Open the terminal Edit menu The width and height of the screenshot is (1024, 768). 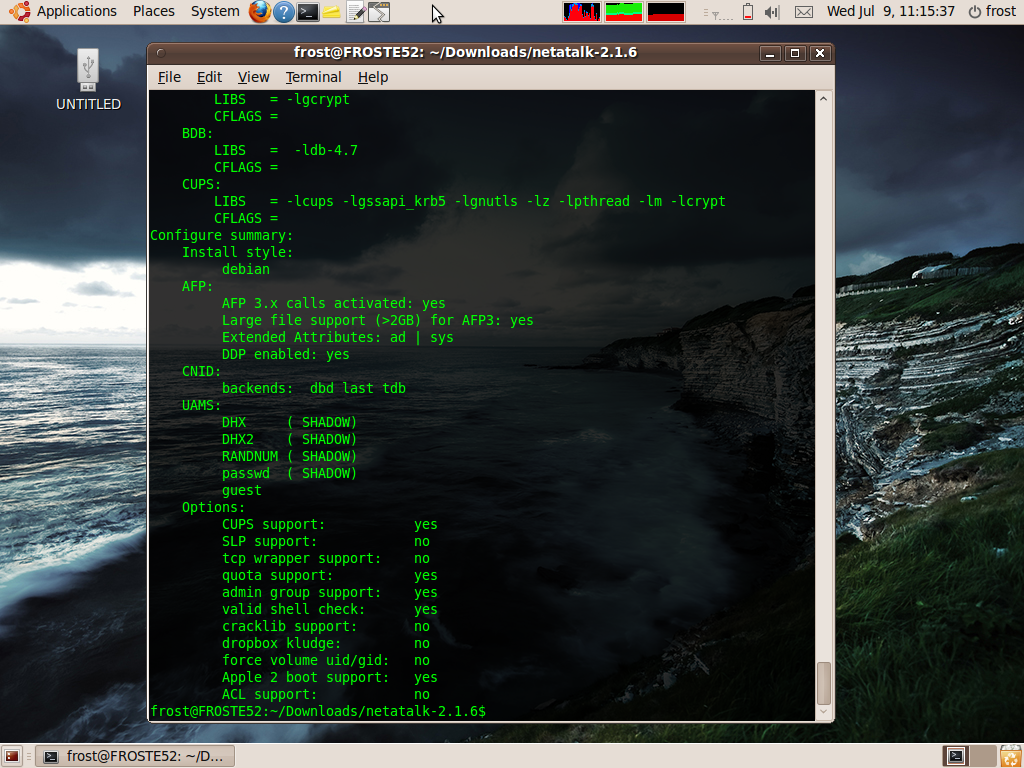click(209, 77)
